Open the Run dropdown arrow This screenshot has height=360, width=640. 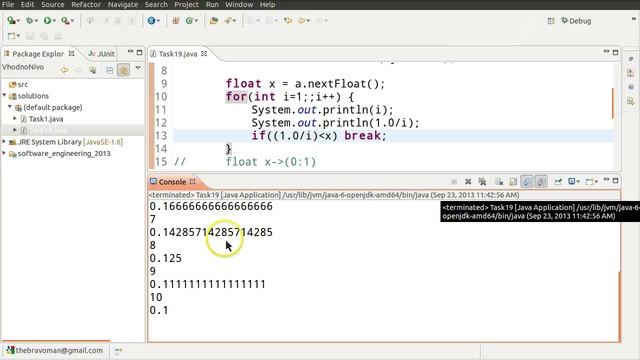click(x=55, y=21)
